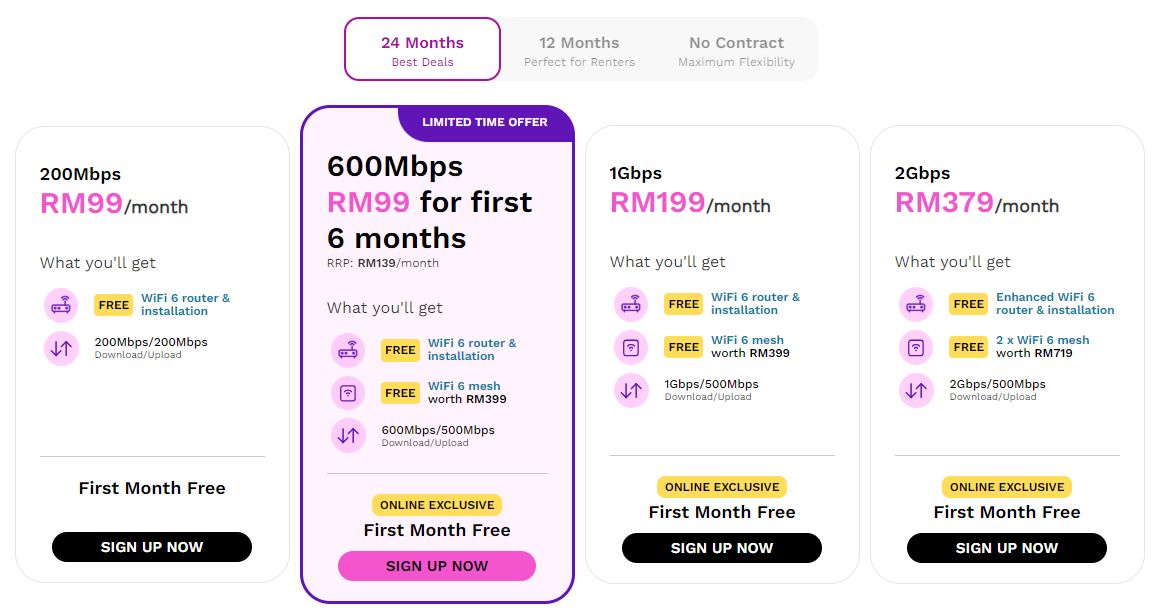Click the WiFi 6 router icon on 200Mbps plan
1164x611 pixels.
[x=61, y=304]
